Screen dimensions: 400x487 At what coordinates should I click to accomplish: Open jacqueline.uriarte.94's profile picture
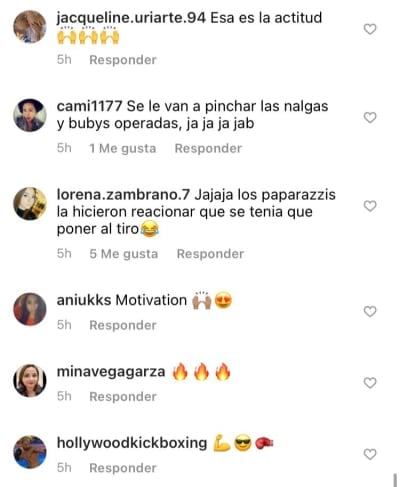coord(30,27)
